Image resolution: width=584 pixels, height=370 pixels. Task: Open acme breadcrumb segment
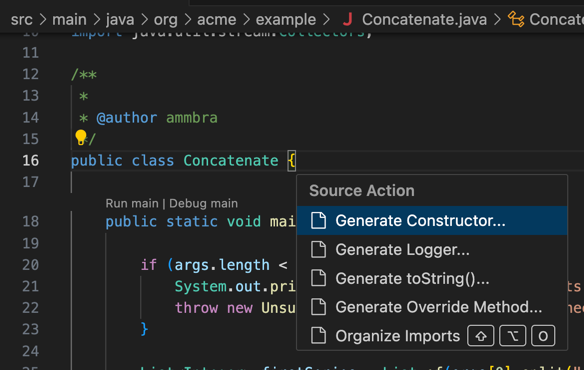coord(216,19)
